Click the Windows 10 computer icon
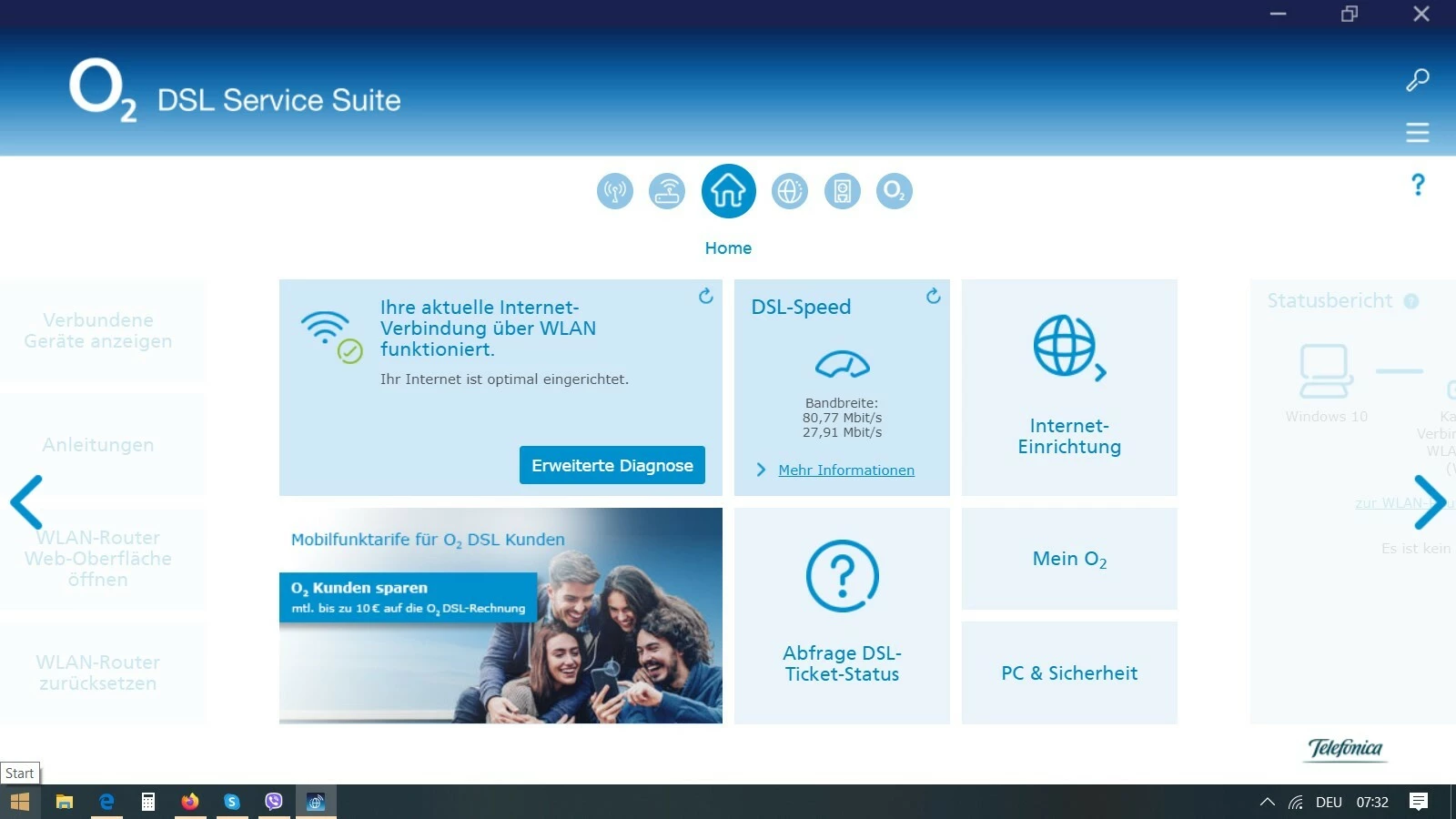The height and width of the screenshot is (819, 1456). pyautogui.click(x=1324, y=371)
